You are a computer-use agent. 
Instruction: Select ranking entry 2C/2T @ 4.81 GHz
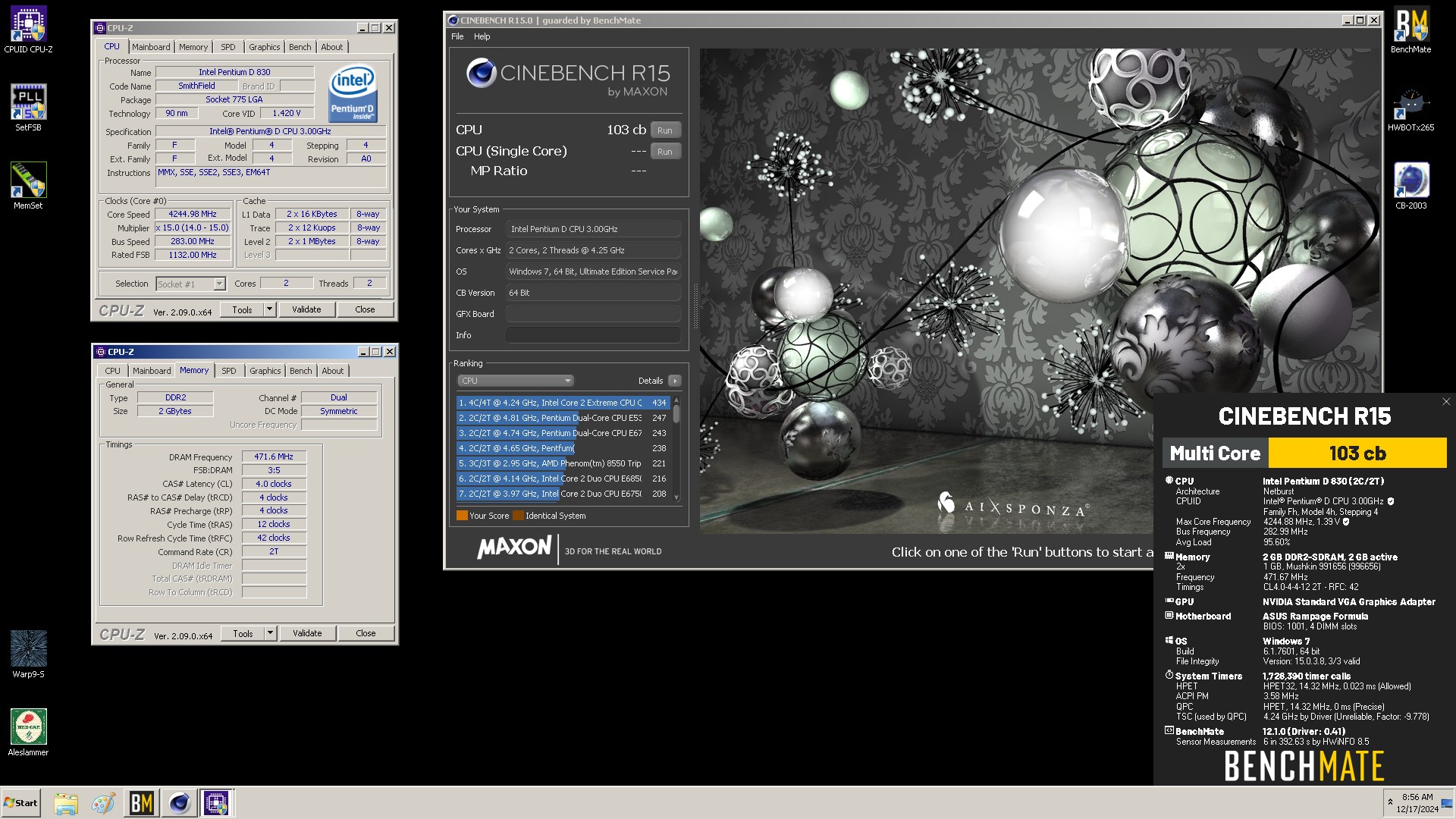coord(563,418)
